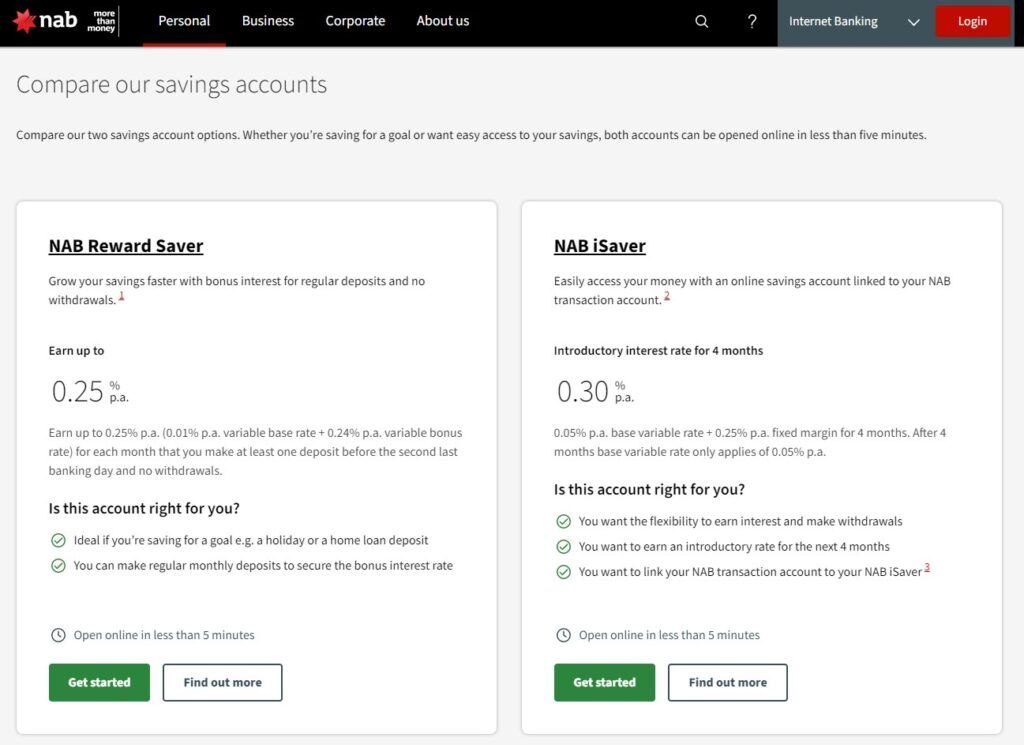
Task: Click 'Earn up to' label
Action: [76, 351]
